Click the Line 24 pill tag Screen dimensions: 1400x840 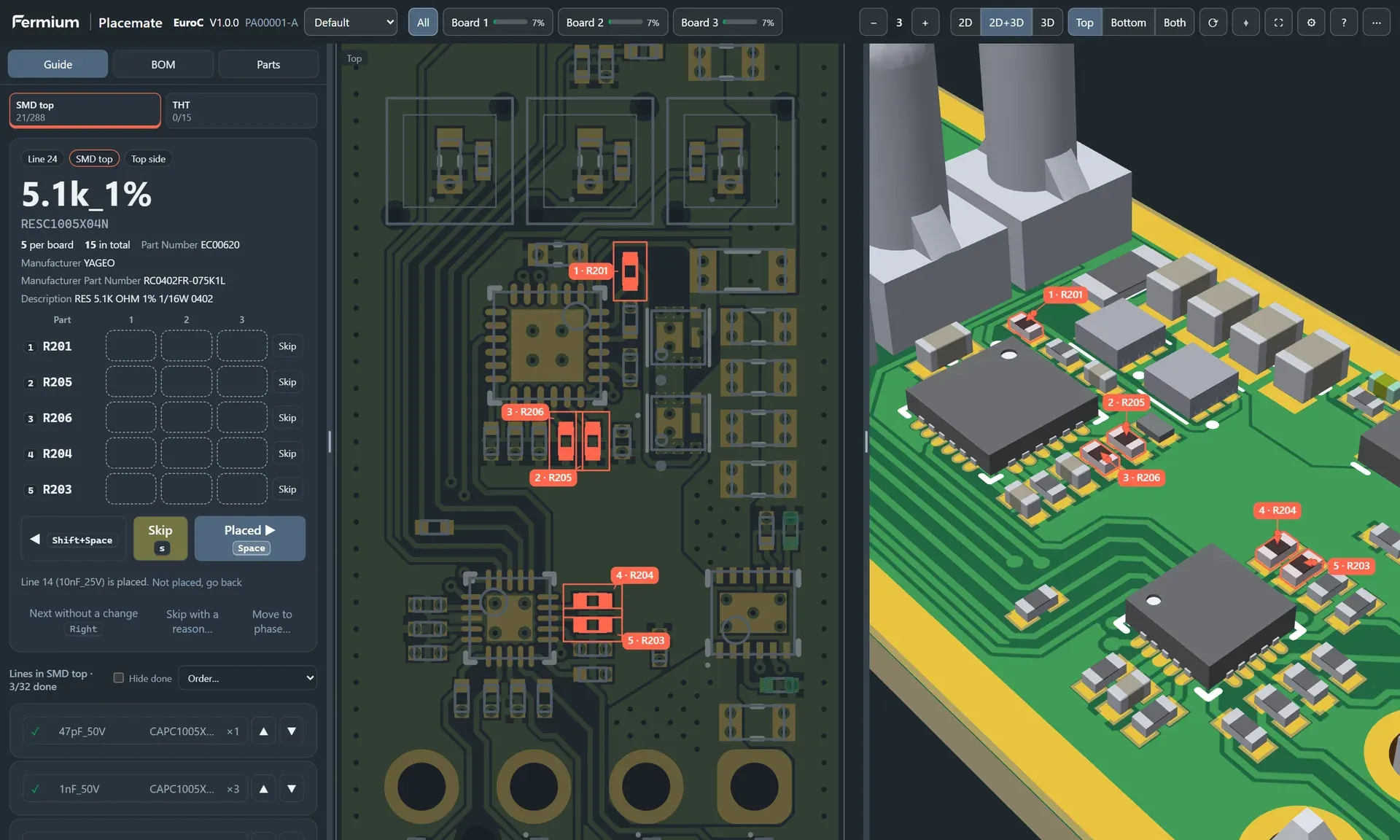coord(42,159)
